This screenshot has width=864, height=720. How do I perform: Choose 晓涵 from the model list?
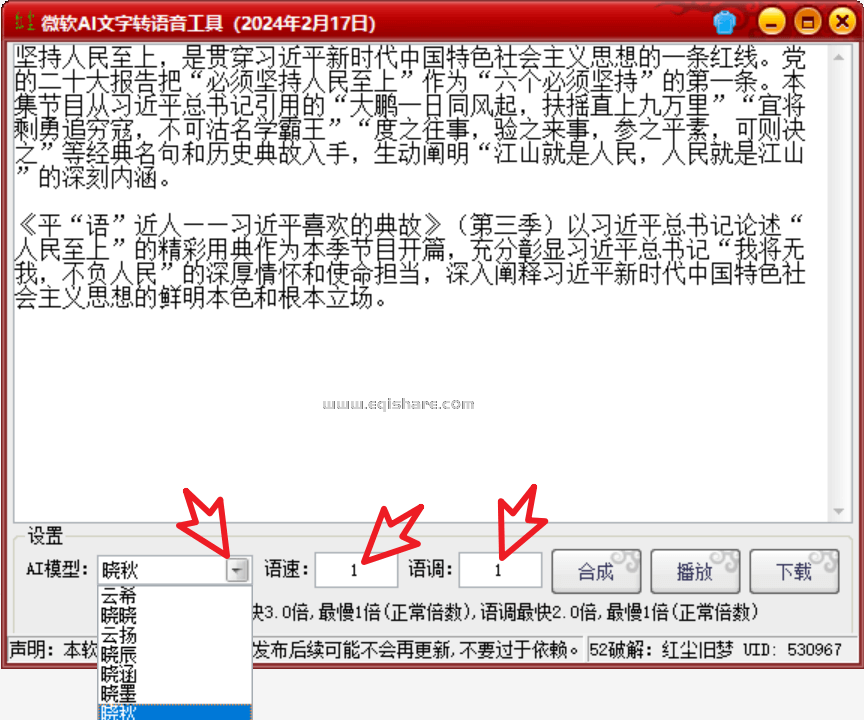[119, 673]
